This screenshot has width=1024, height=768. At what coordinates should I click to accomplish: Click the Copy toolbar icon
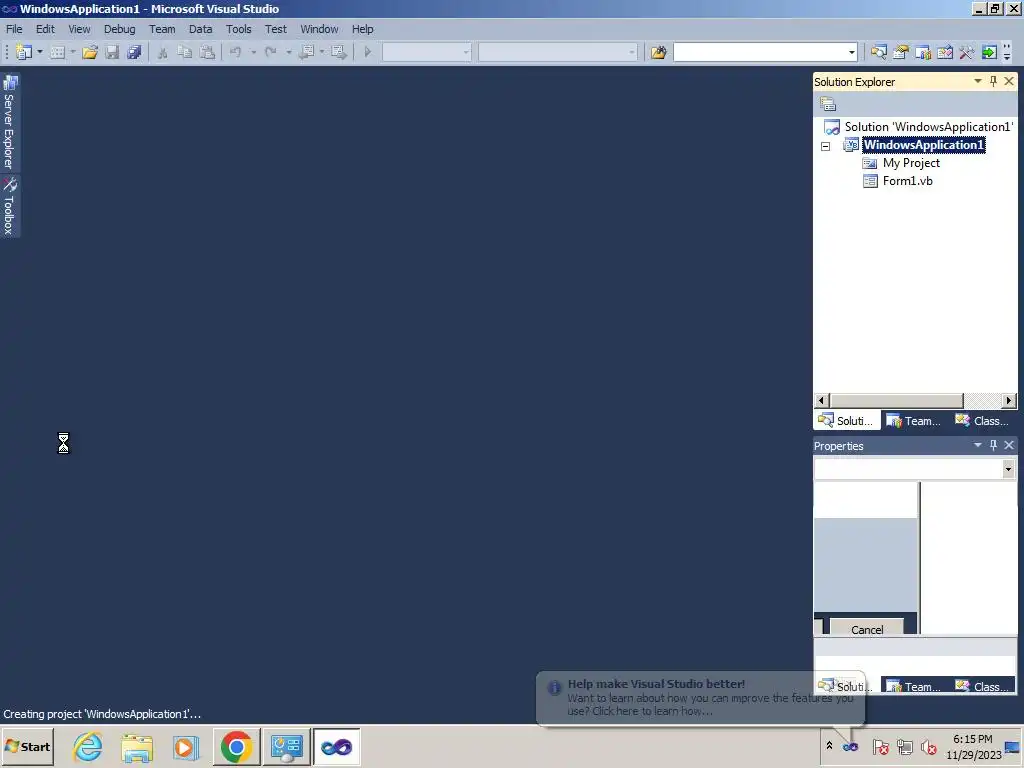click(x=185, y=52)
